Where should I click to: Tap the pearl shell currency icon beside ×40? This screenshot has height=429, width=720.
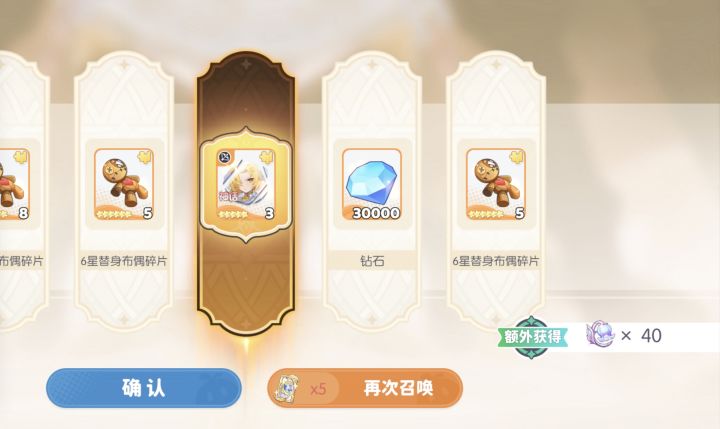[600, 334]
